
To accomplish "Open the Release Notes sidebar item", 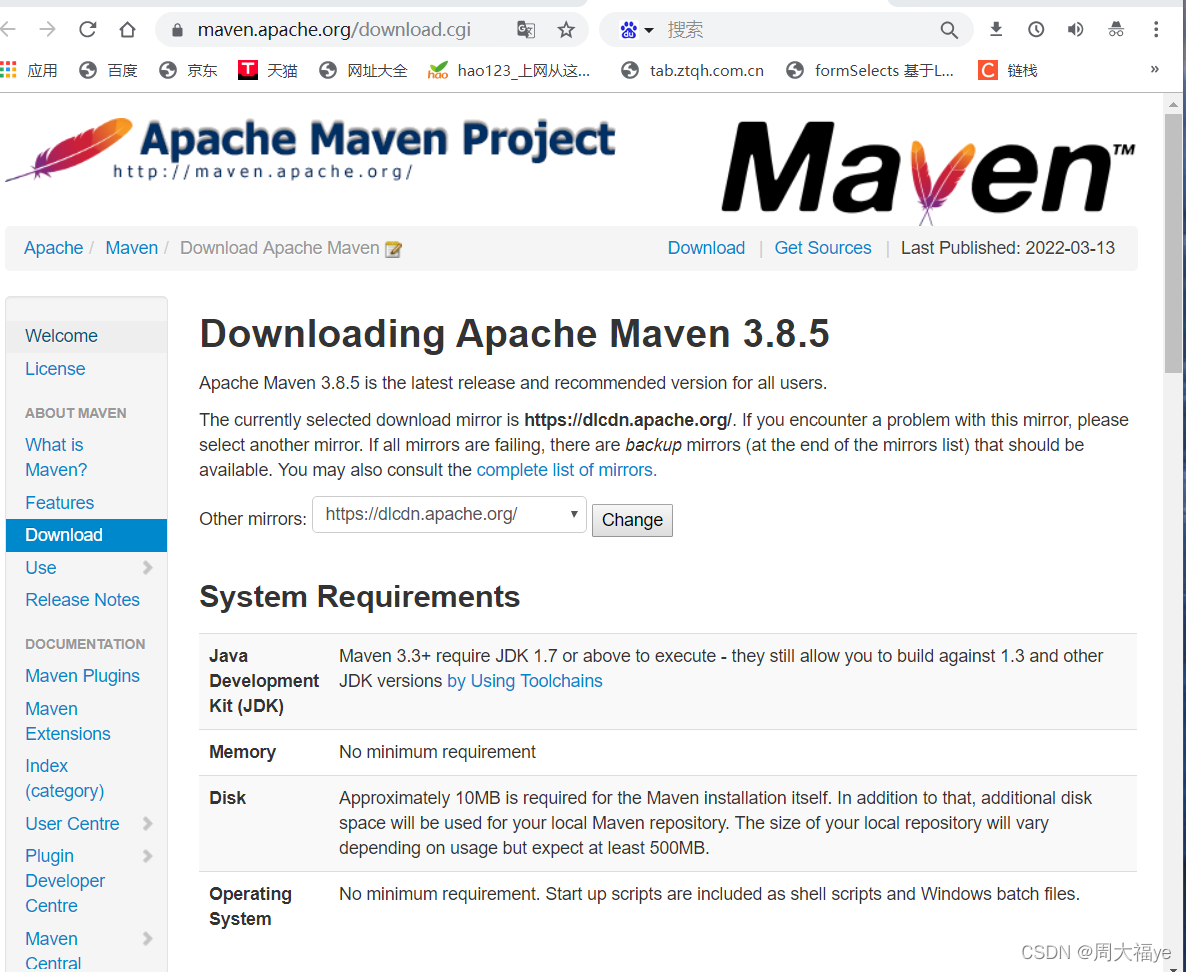I will coord(86,600).
